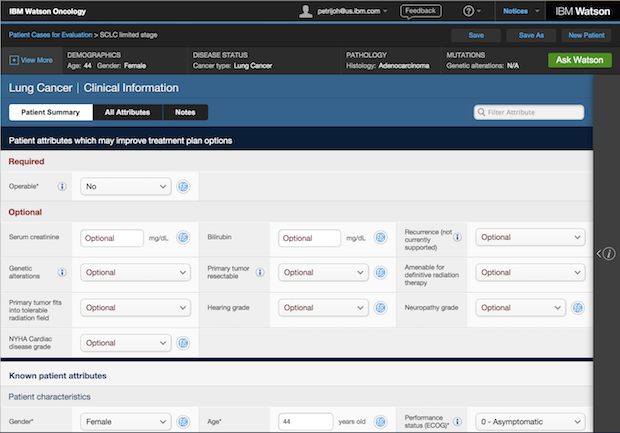
Task: Click Watson icon beside Hearing grade
Action: coord(380,308)
